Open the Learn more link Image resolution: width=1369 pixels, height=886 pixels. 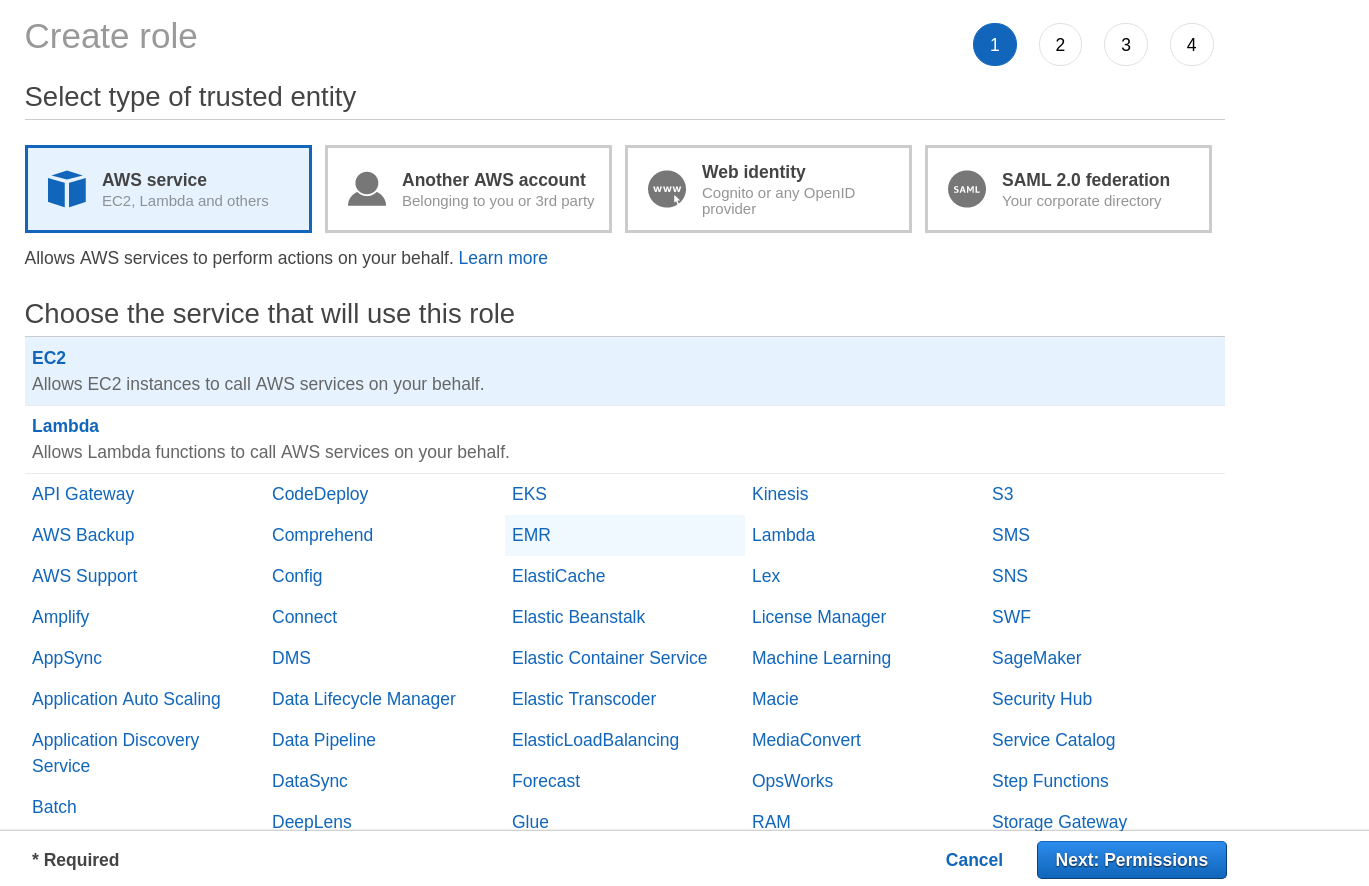pyautogui.click(x=503, y=257)
